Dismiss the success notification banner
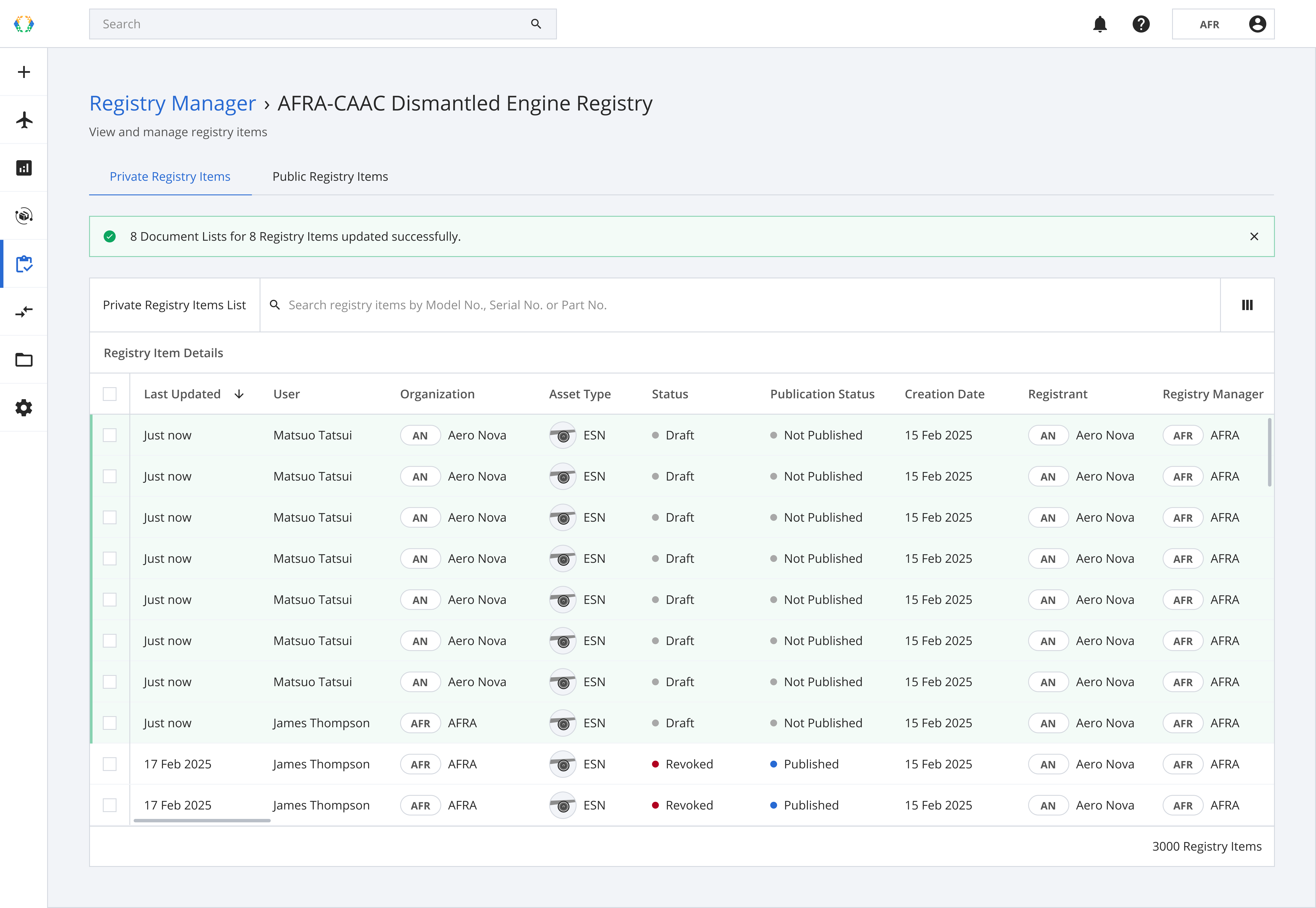The image size is (1316, 908). tap(1254, 237)
